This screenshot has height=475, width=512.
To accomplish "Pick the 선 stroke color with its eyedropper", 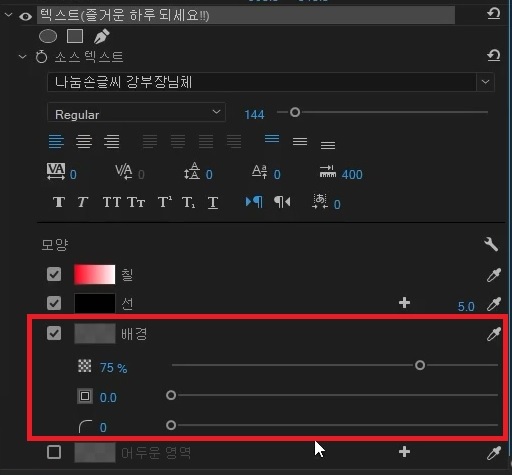I will point(494,304).
